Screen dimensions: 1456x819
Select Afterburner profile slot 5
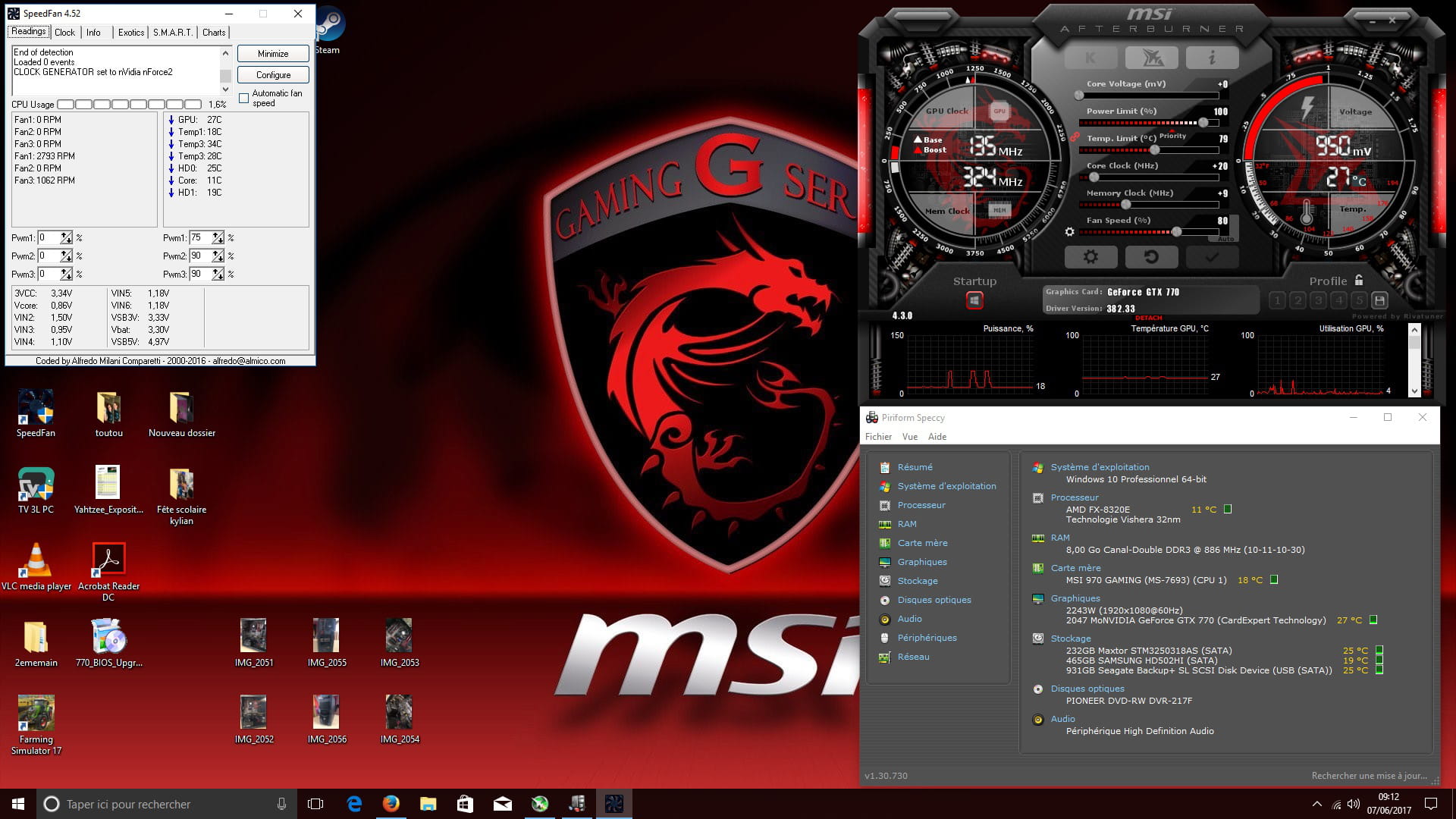(x=1359, y=300)
